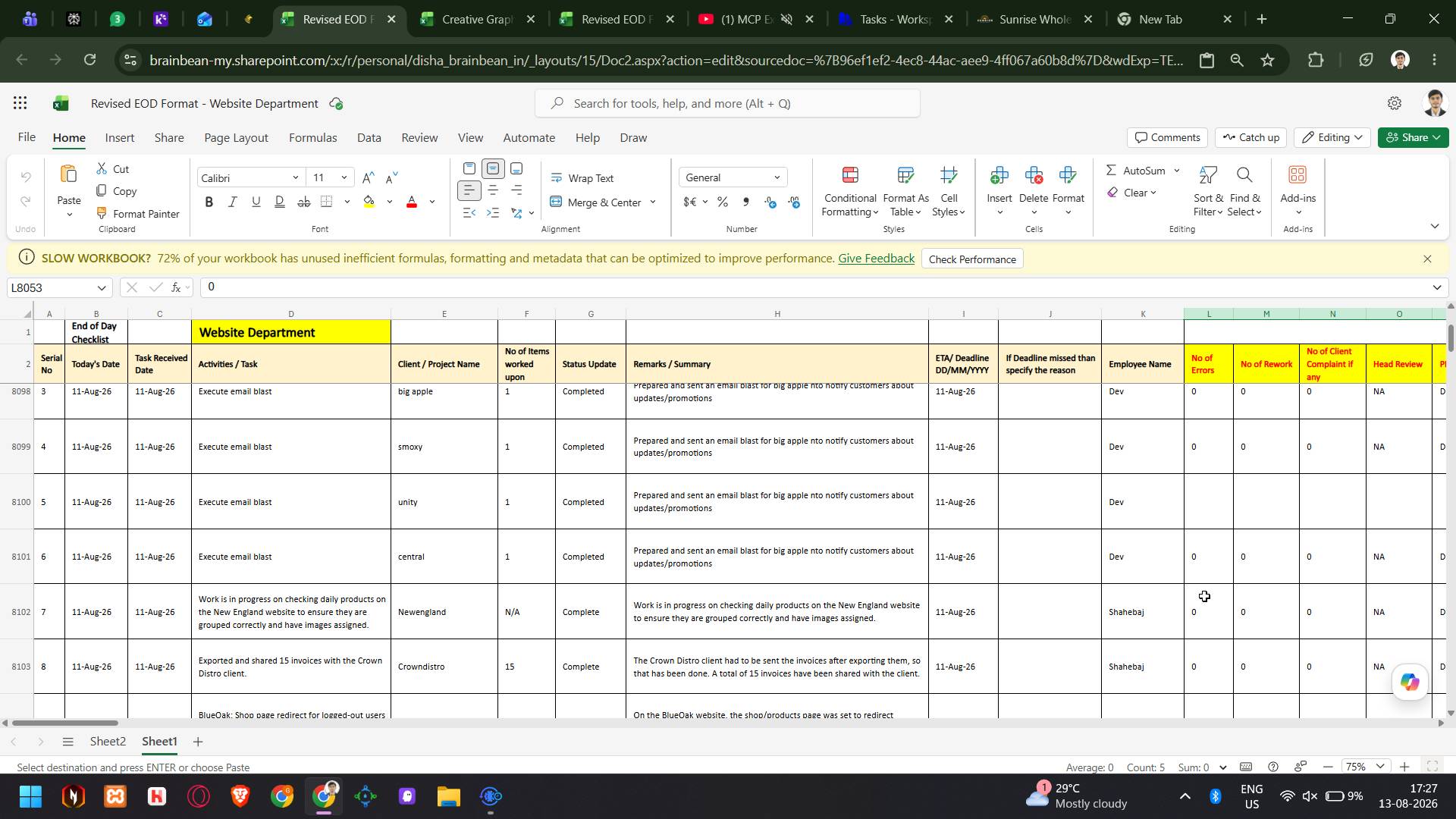
Task: Open Conditional Formatting menu
Action: 849,193
